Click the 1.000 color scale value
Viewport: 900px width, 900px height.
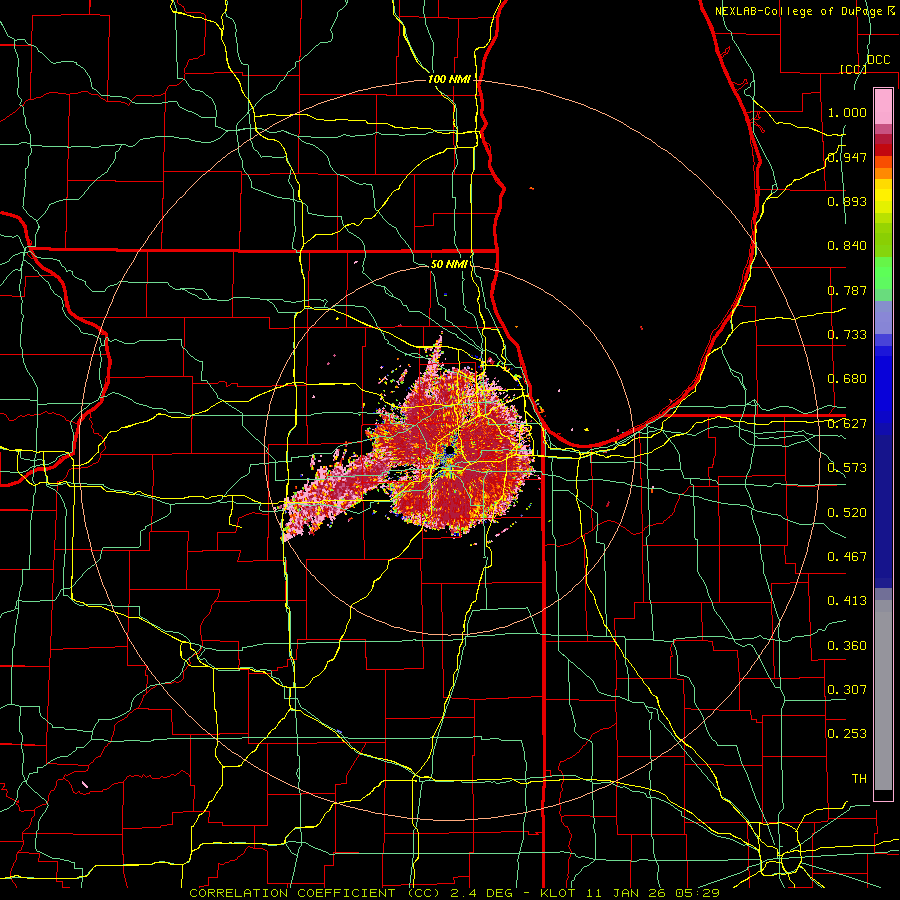847,112
